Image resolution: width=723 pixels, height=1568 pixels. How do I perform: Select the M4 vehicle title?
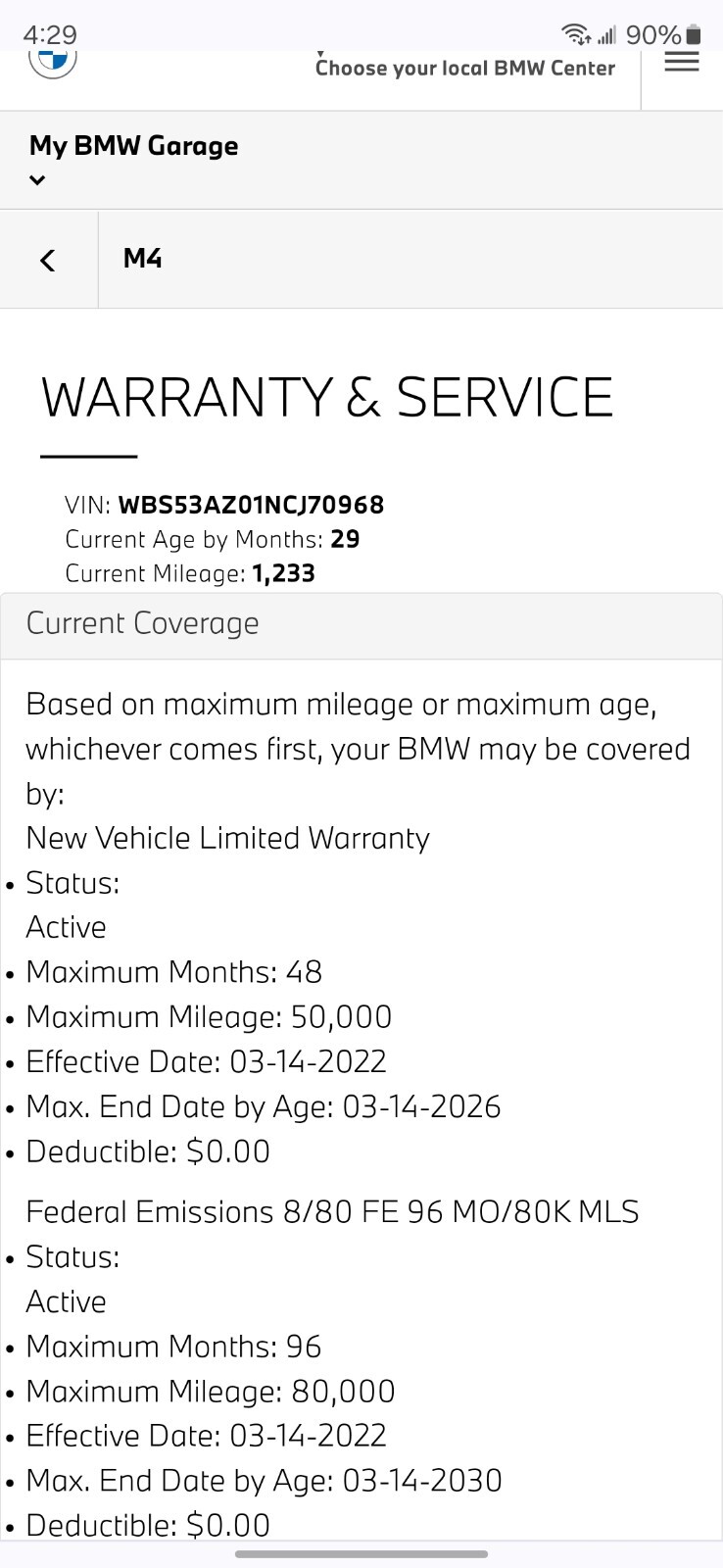143,259
